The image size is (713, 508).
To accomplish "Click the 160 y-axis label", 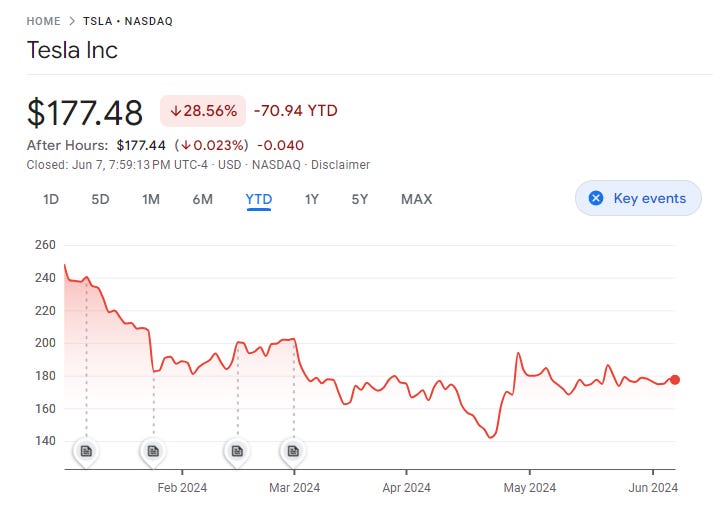I will pos(45,408).
